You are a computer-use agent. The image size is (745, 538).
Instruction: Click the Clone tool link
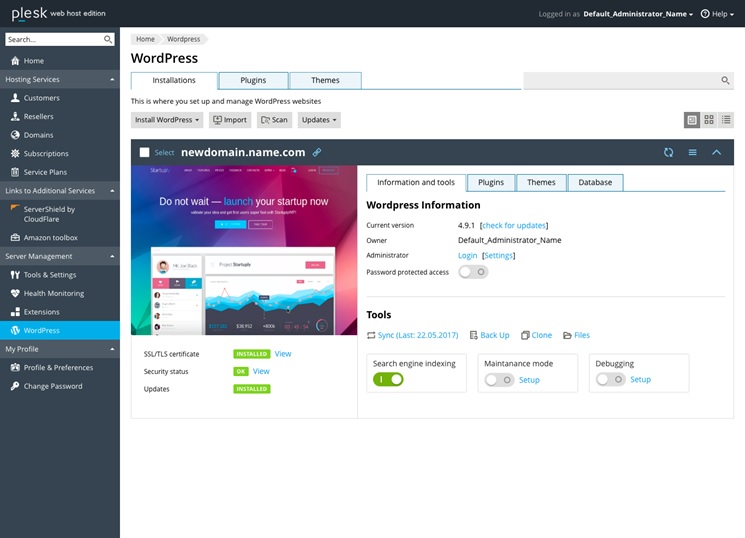[536, 335]
